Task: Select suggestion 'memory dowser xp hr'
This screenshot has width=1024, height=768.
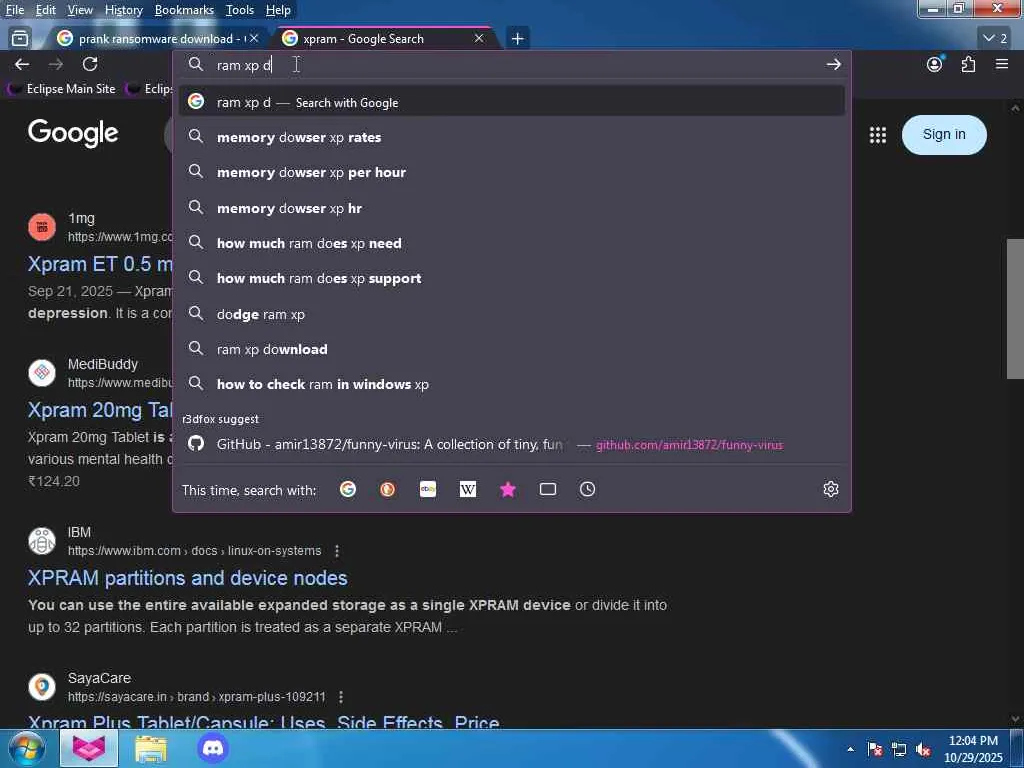Action: (x=511, y=208)
